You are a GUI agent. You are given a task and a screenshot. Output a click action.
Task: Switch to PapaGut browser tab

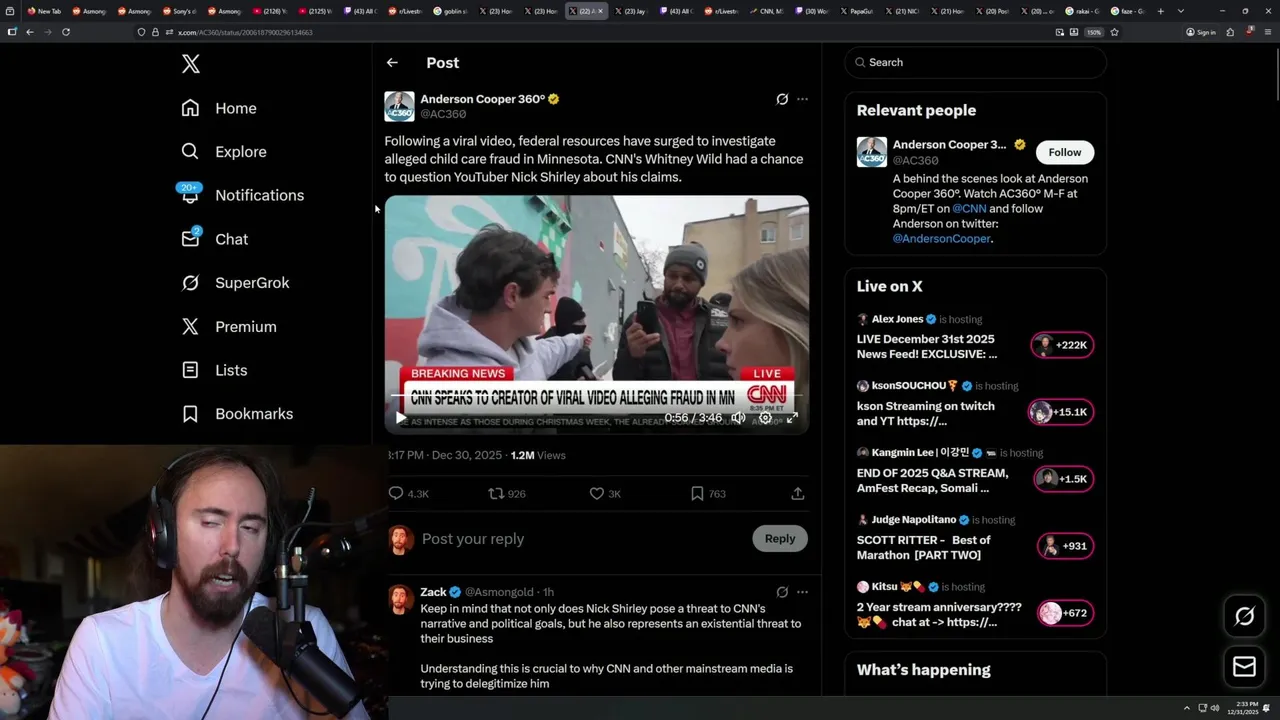point(857,11)
